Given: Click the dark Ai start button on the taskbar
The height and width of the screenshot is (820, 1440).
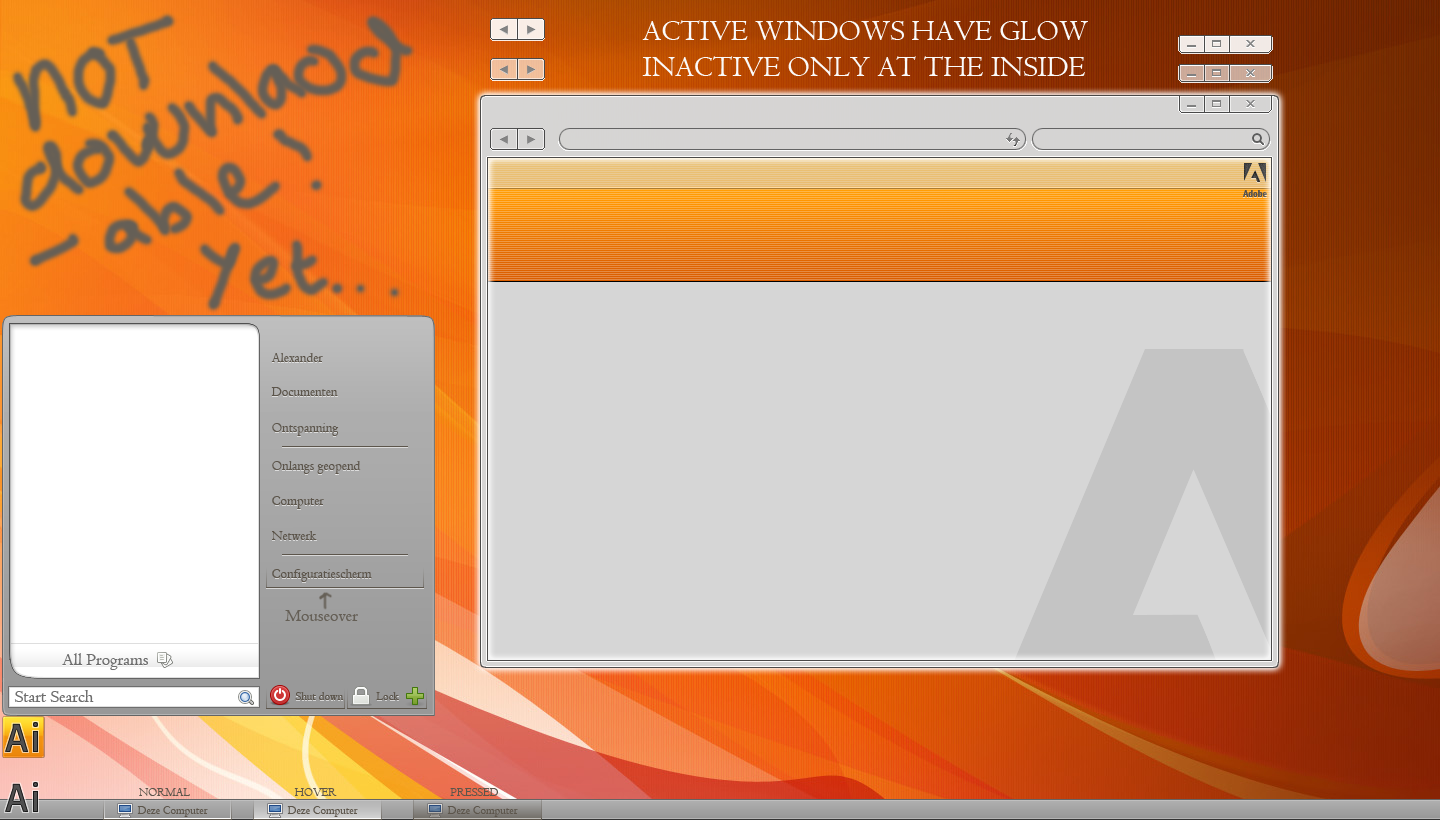Looking at the screenshot, I should (x=22, y=798).
